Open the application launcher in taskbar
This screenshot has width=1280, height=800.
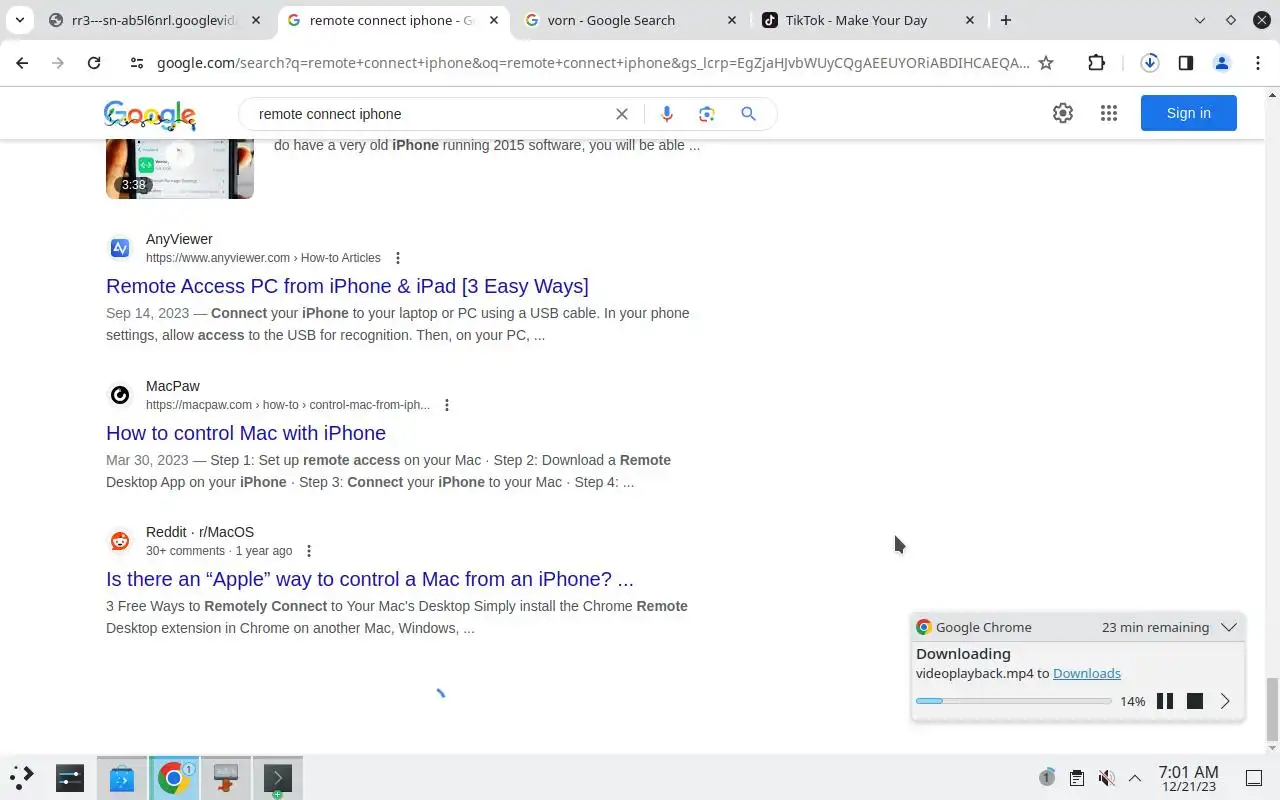pyautogui.click(x=22, y=777)
